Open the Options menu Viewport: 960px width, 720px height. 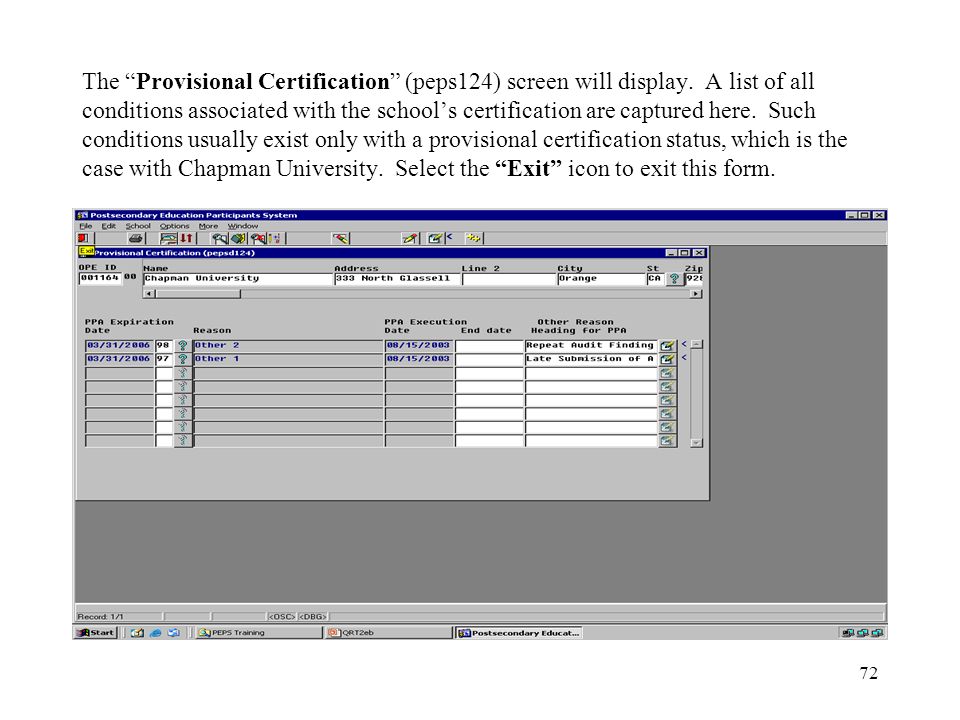pyautogui.click(x=174, y=226)
